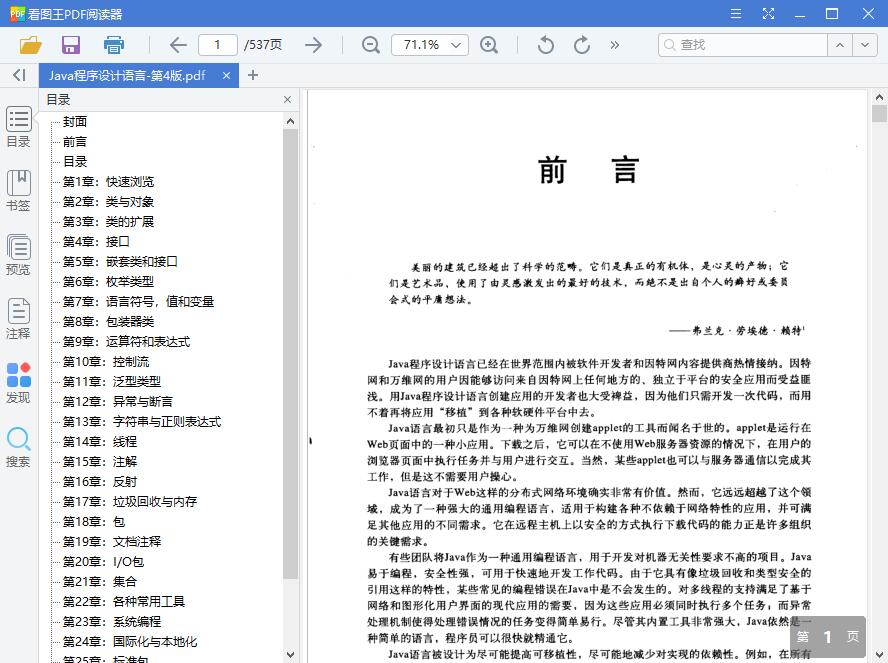This screenshot has width=888, height=663.
Task: Show more toolbar tools via double chevron
Action: (614, 45)
